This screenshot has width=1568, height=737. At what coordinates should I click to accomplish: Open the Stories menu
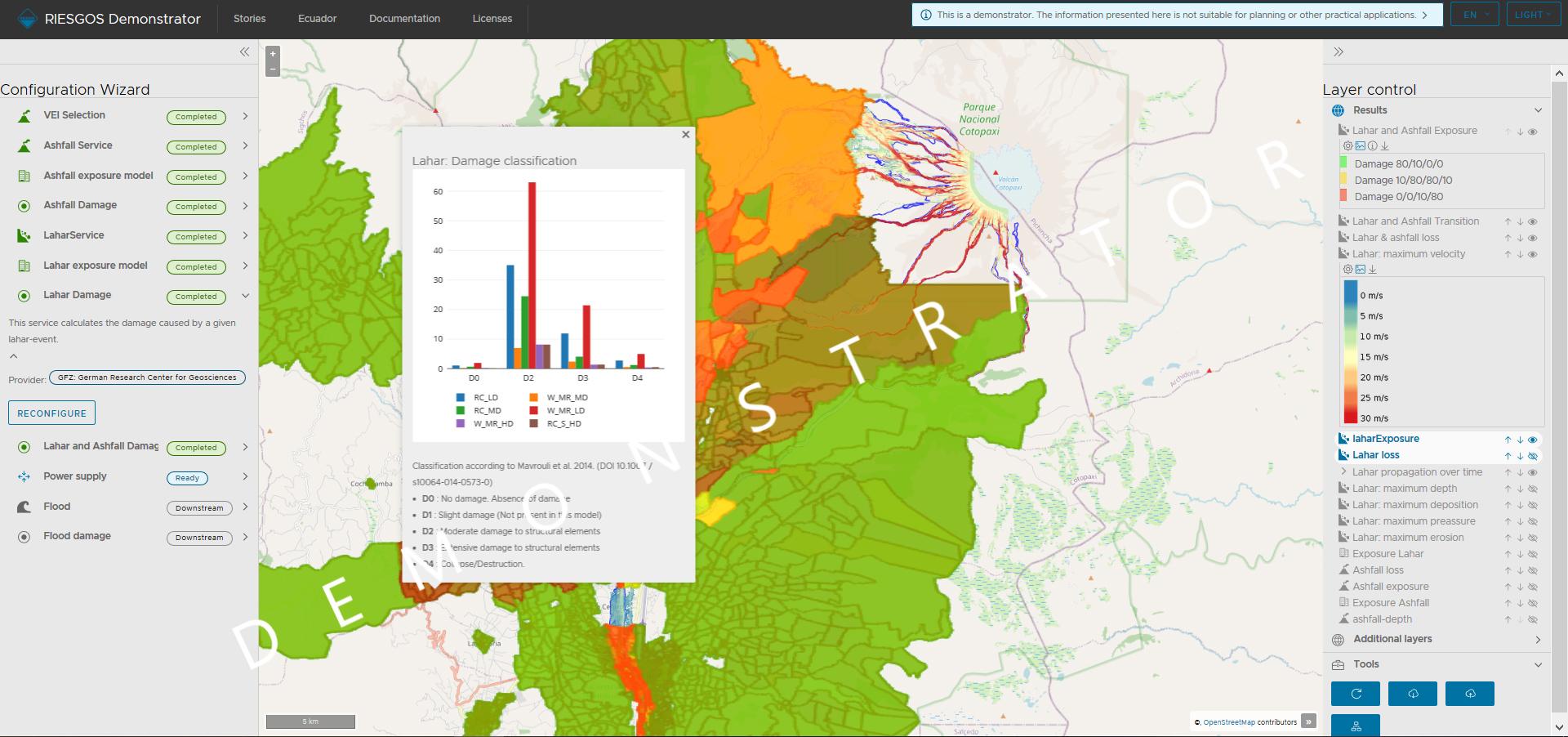[249, 18]
